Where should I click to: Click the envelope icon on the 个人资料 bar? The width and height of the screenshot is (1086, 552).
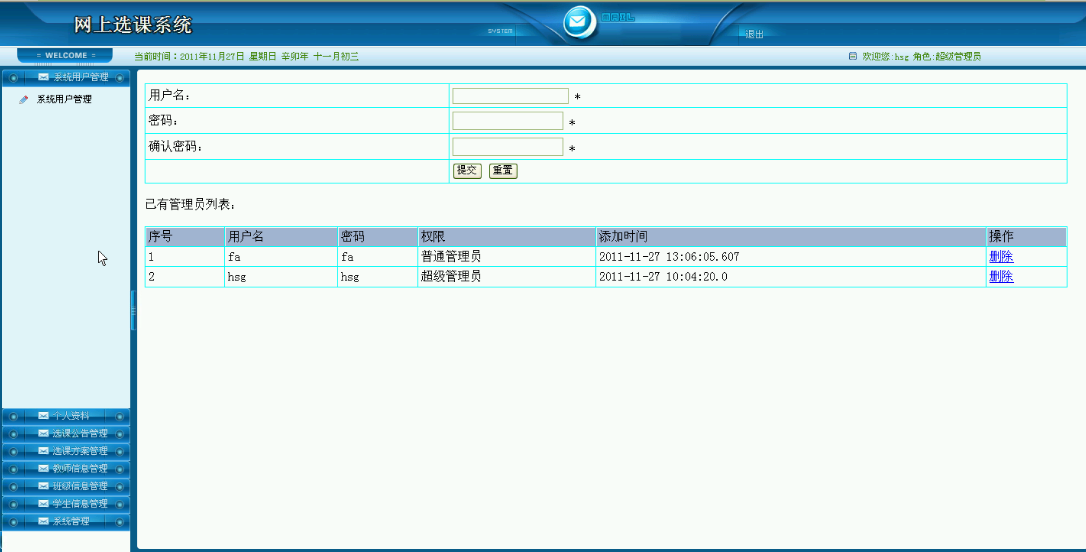pyautogui.click(x=44, y=416)
